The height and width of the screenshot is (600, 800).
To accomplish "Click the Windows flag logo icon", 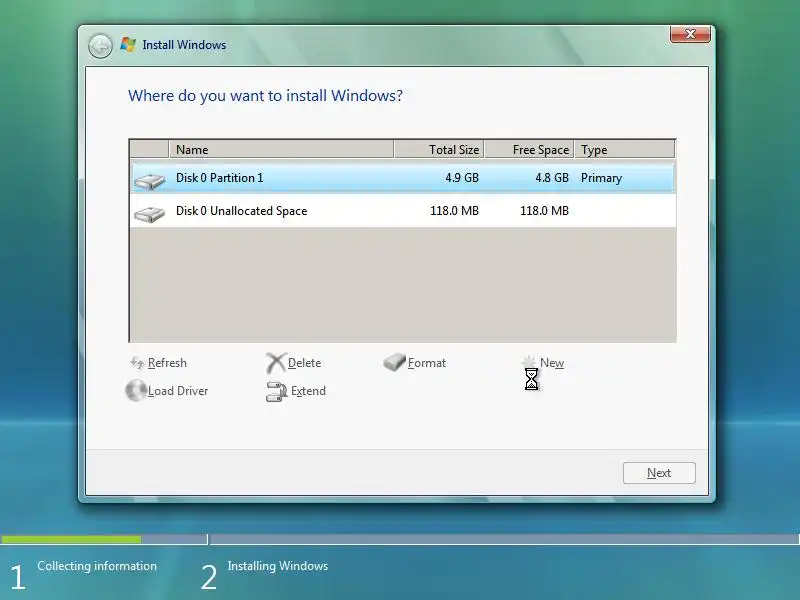I will [128, 45].
